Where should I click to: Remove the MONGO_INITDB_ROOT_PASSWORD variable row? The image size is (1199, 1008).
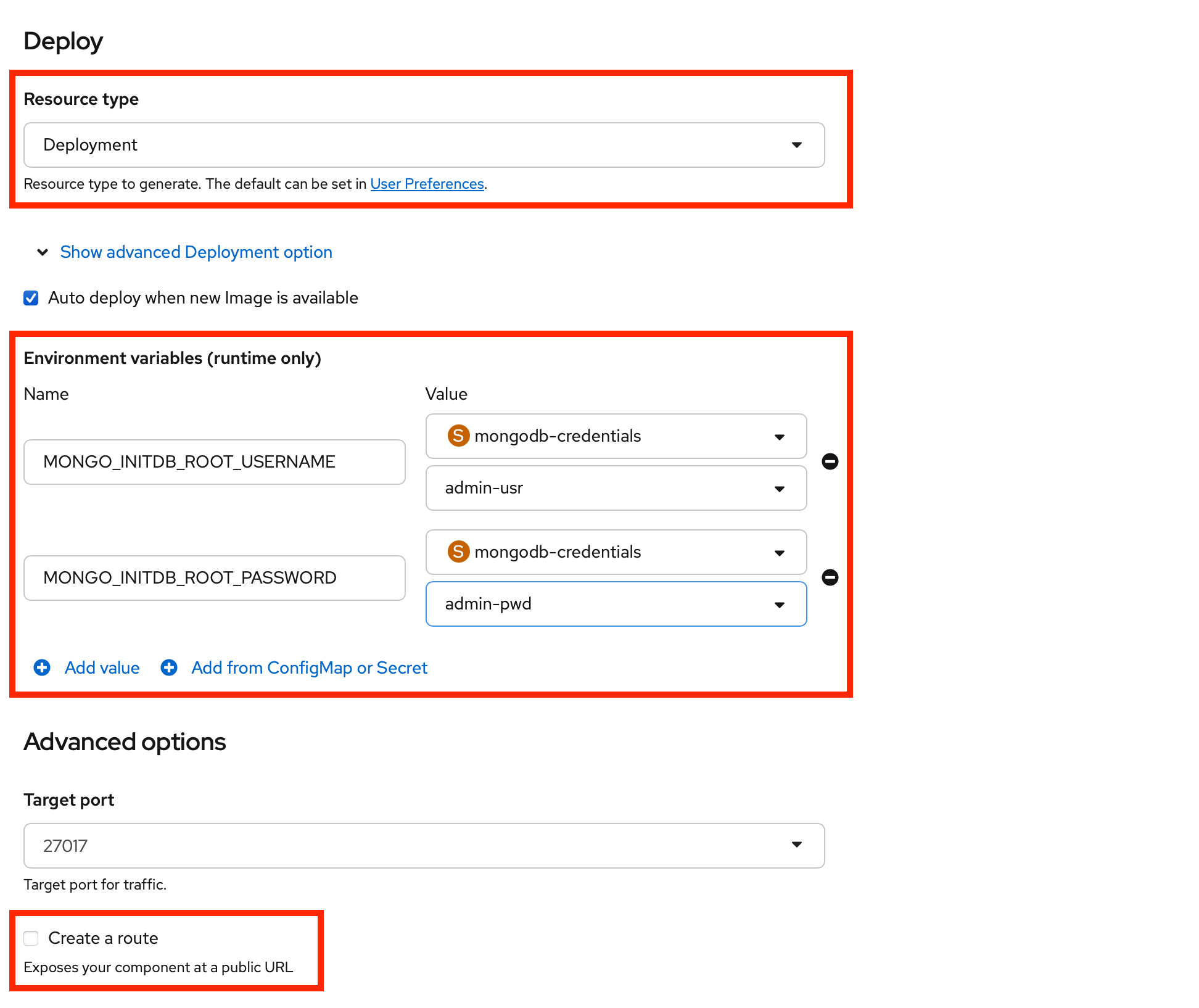(830, 577)
